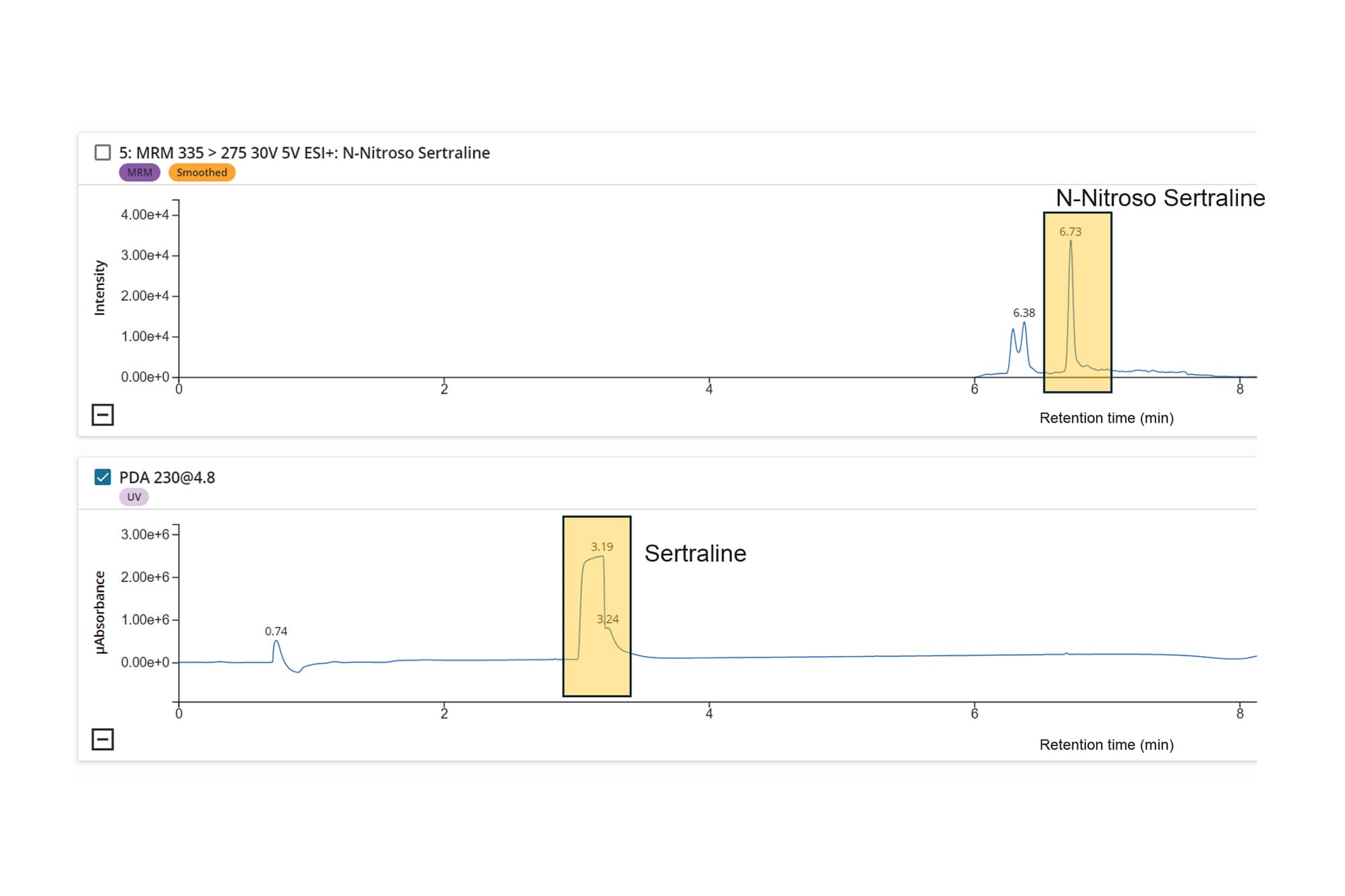Collapse the MRM chromatogram panel
Screen dimensions: 1345x896
coord(102,415)
